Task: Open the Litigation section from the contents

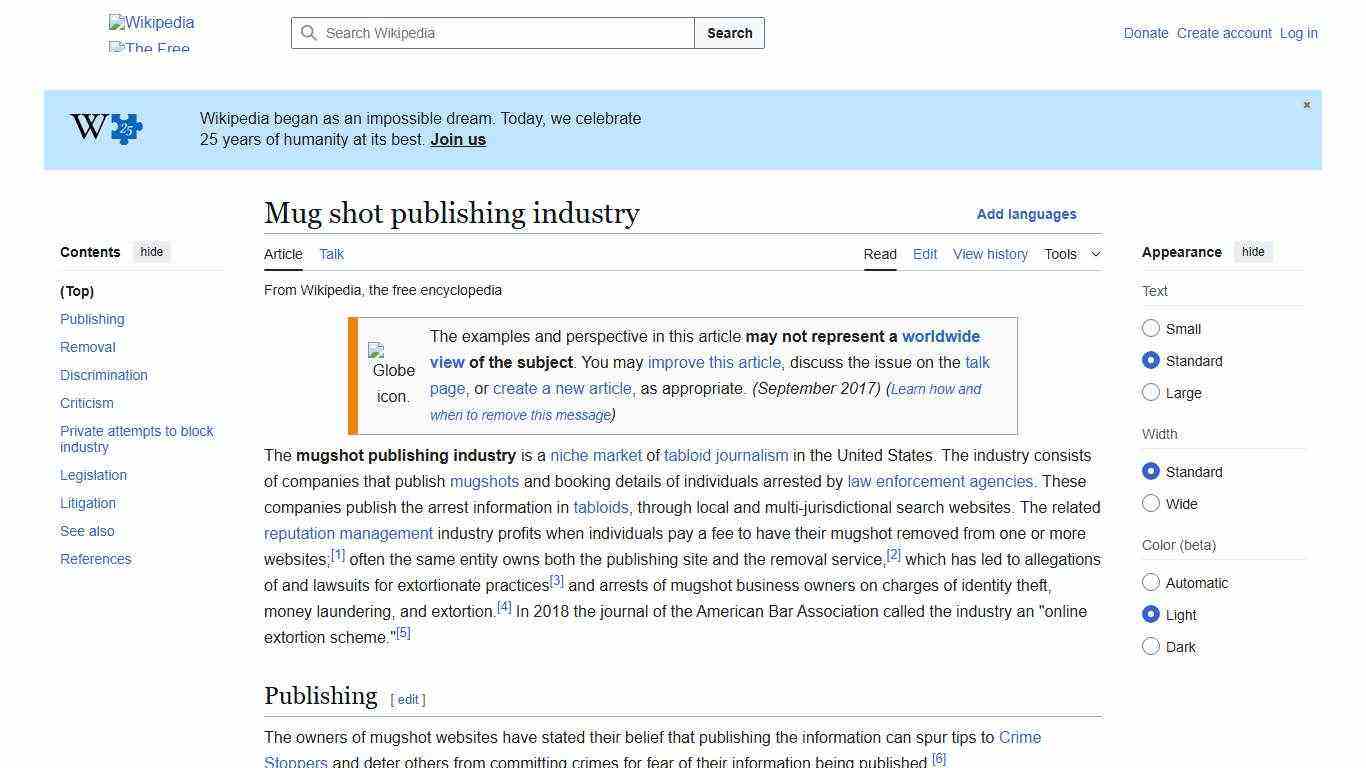Action: tap(87, 503)
